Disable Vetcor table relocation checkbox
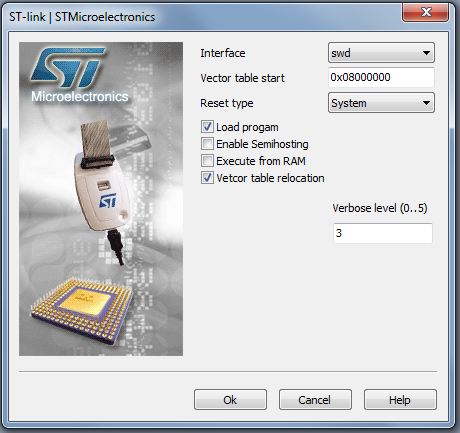This screenshot has width=460, height=433. 207,178
